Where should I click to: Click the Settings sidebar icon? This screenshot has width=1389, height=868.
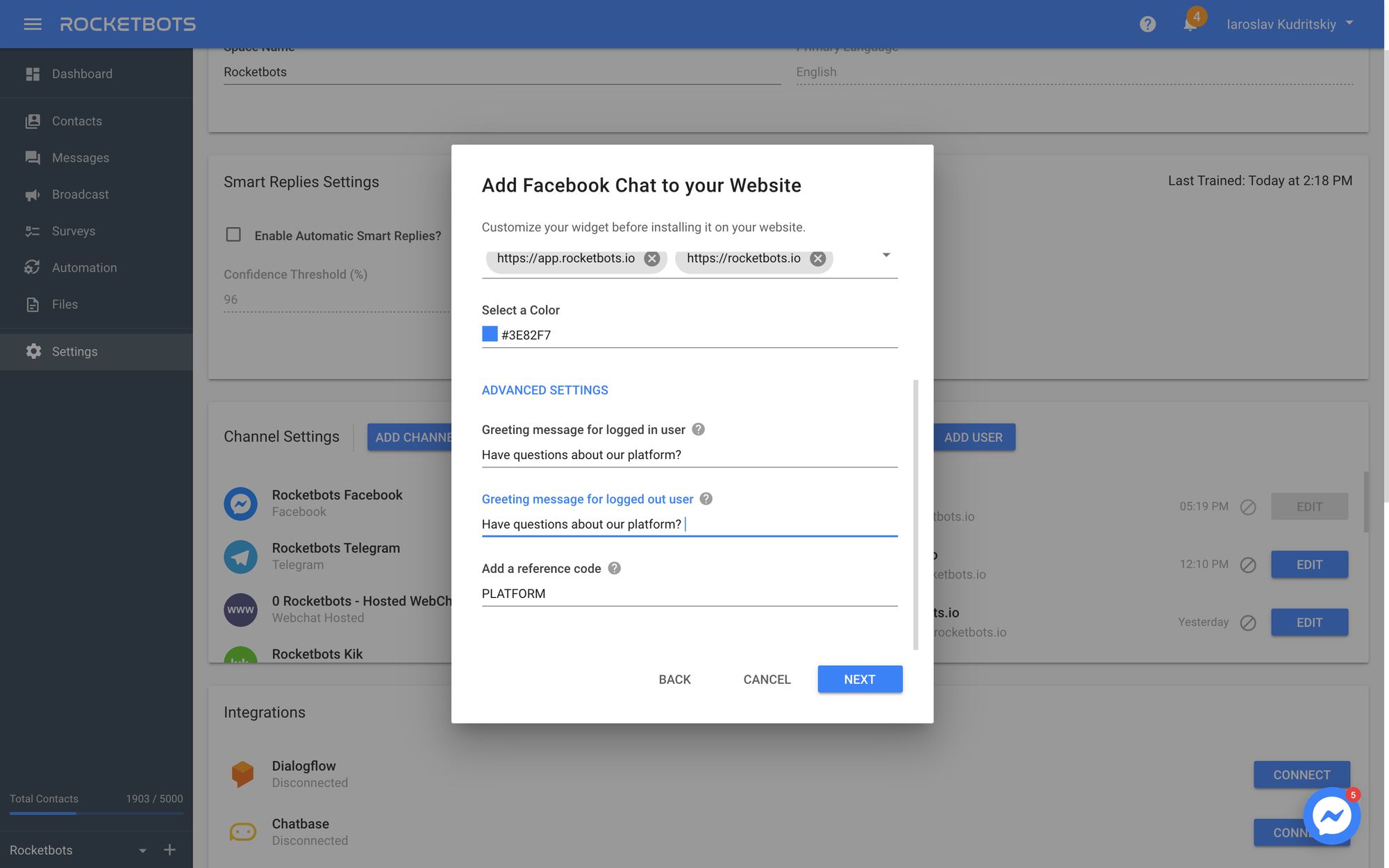pyautogui.click(x=30, y=352)
